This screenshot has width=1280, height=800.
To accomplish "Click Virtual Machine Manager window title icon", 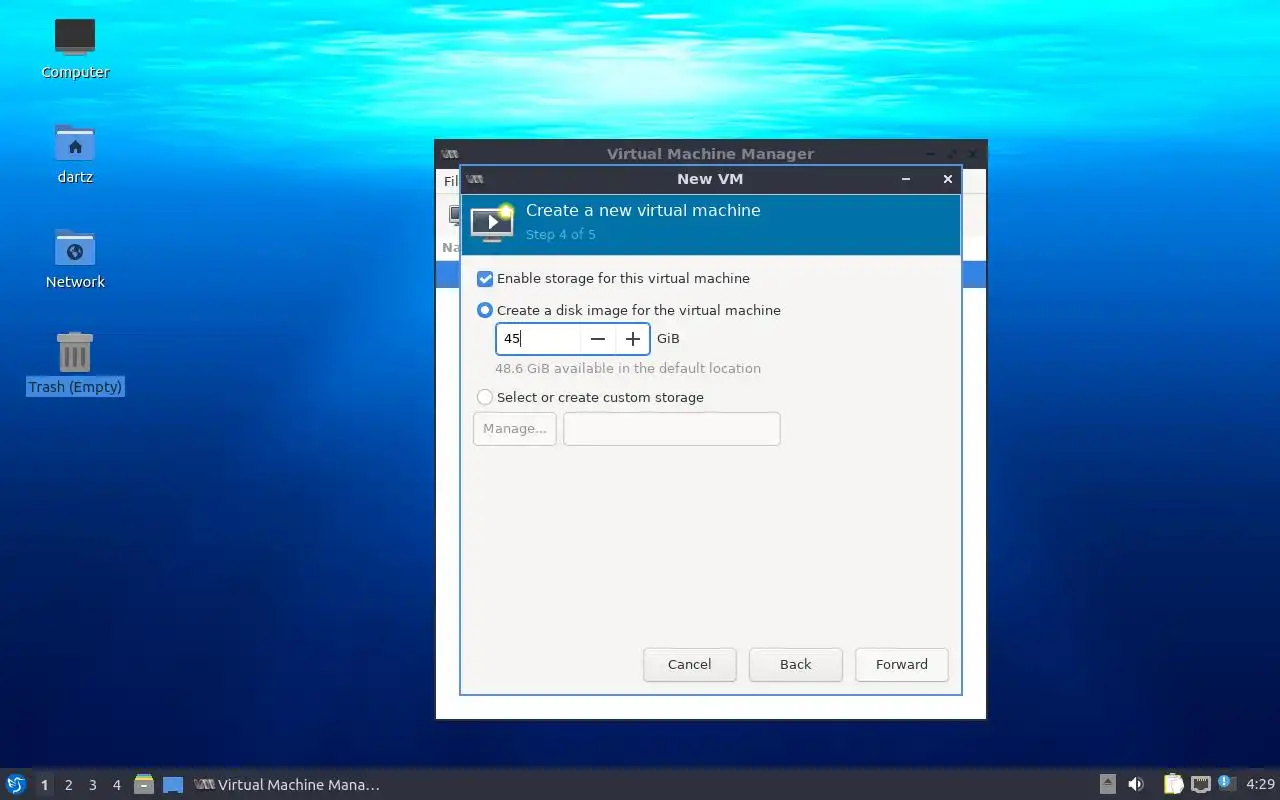I will [450, 154].
